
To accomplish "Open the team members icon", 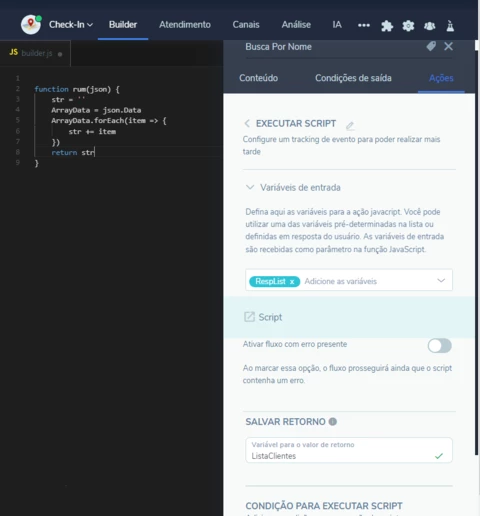I will point(429,26).
